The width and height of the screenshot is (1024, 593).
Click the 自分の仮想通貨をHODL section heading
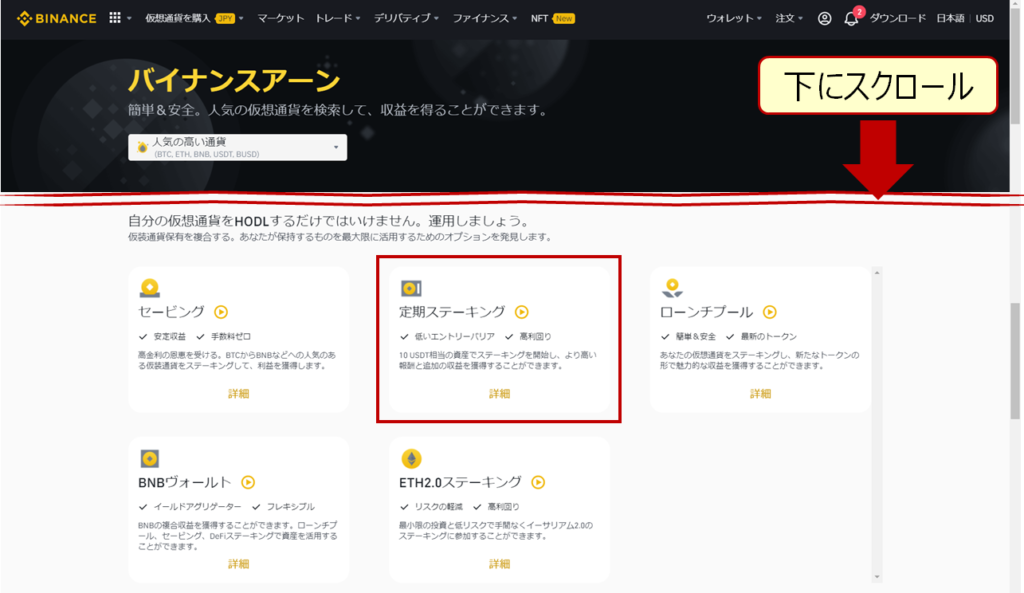pos(328,221)
